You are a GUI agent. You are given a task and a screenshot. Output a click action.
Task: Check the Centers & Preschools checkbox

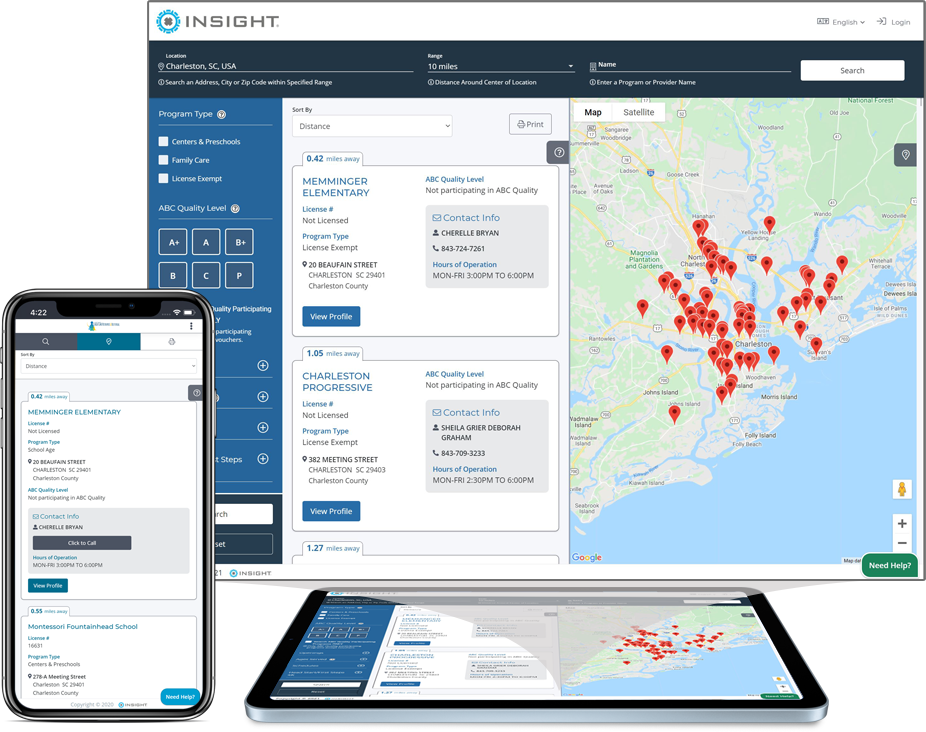(x=164, y=142)
